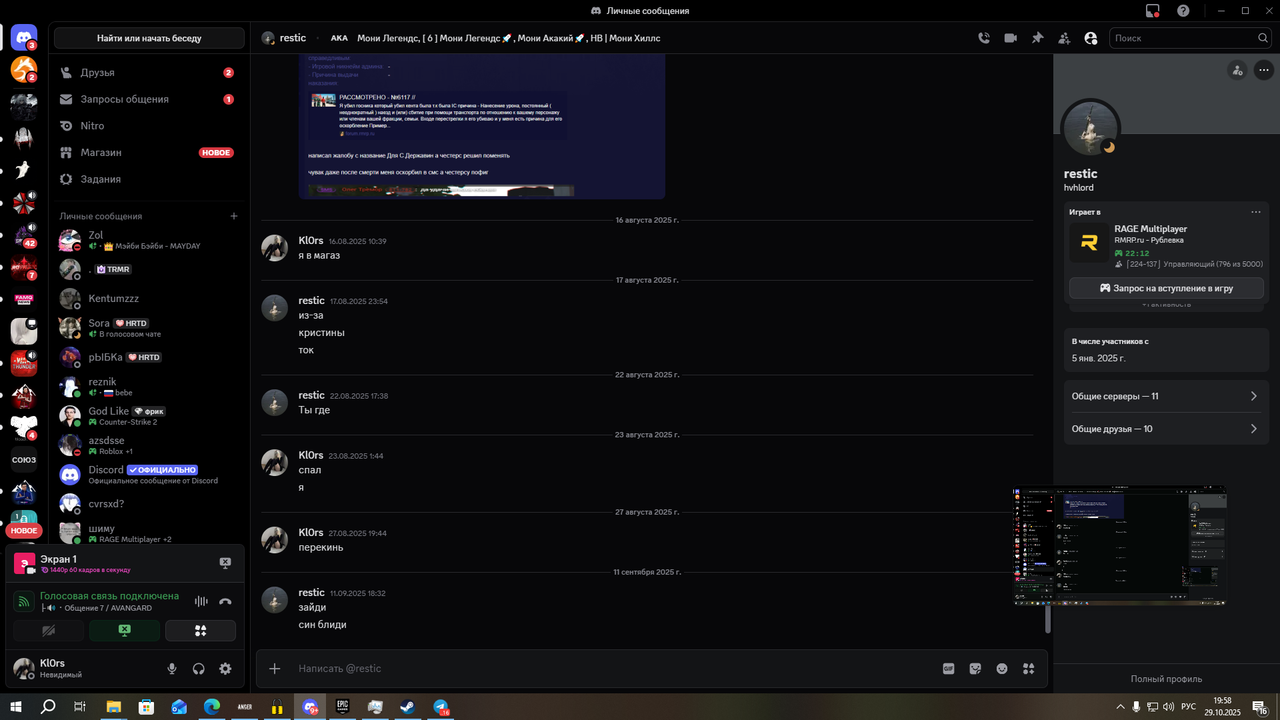Open more options in restic profile
This screenshot has width=1280, height=720.
coord(1264,70)
